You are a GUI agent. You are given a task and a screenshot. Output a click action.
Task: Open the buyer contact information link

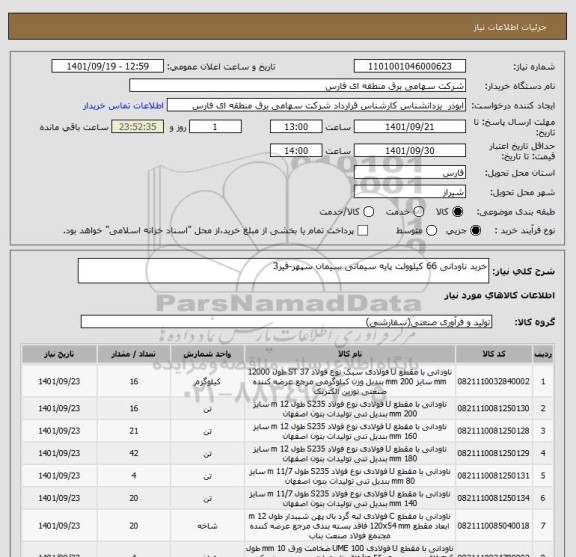tap(123, 106)
